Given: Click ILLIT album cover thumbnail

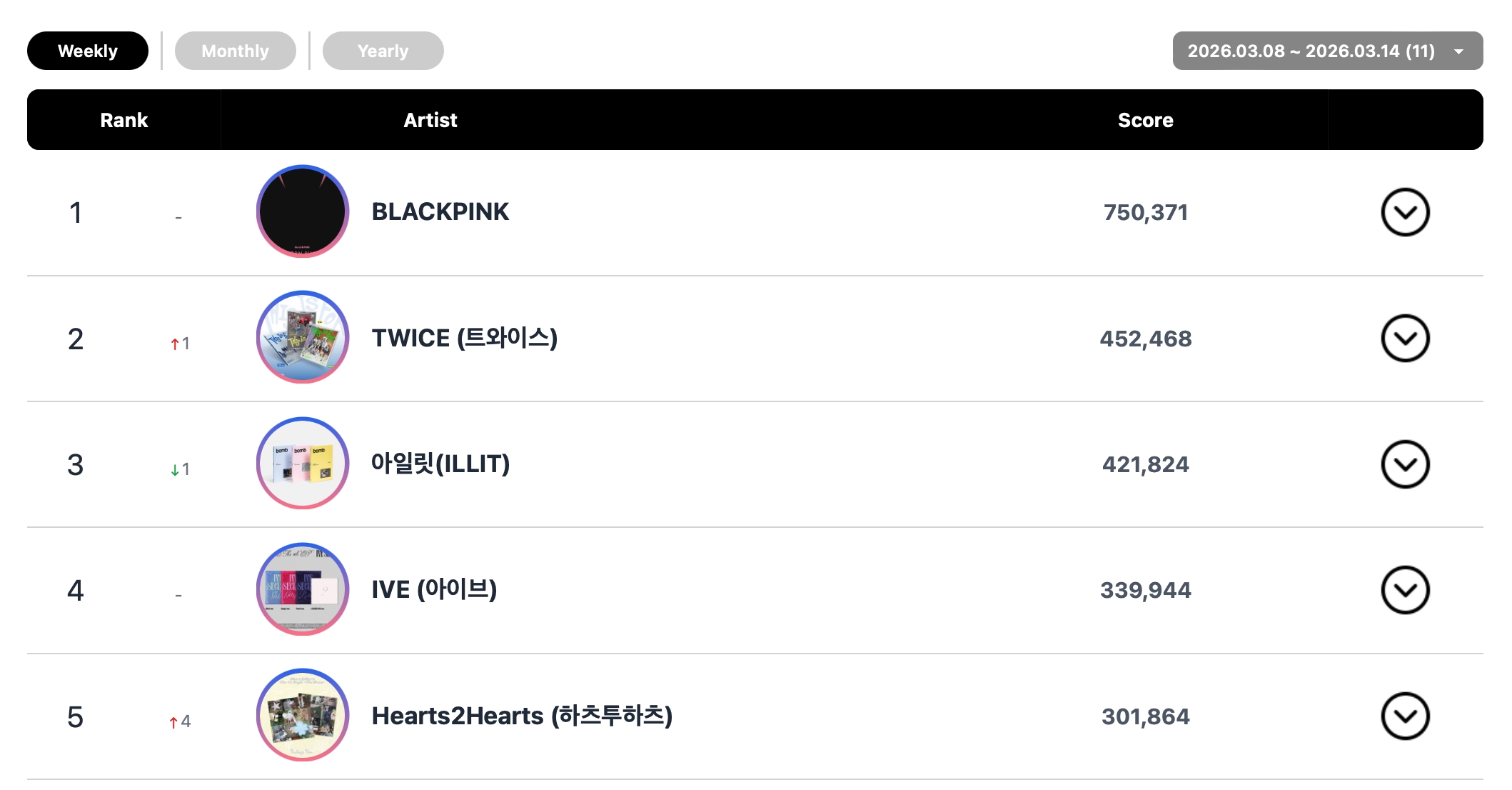Looking at the screenshot, I should [303, 463].
